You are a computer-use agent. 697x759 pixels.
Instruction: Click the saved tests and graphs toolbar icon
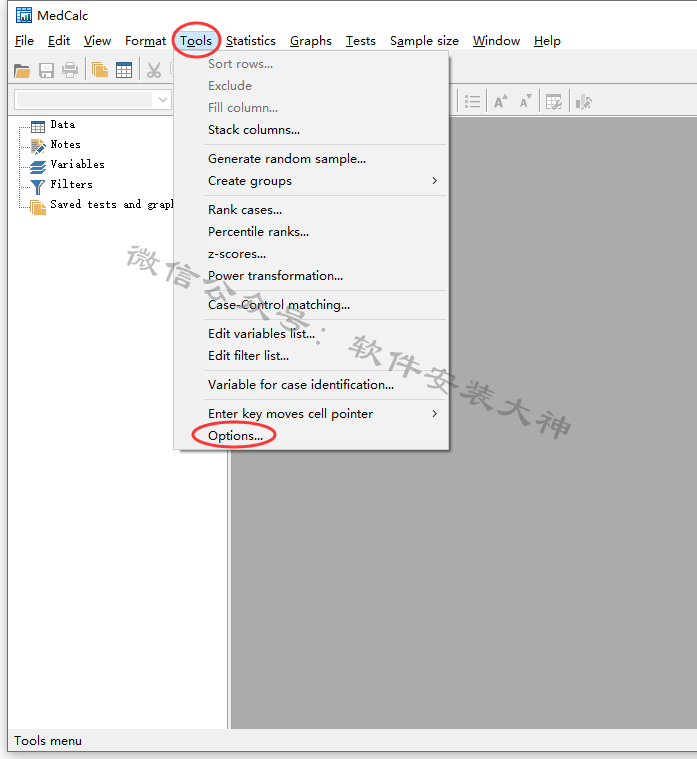[x=100, y=70]
